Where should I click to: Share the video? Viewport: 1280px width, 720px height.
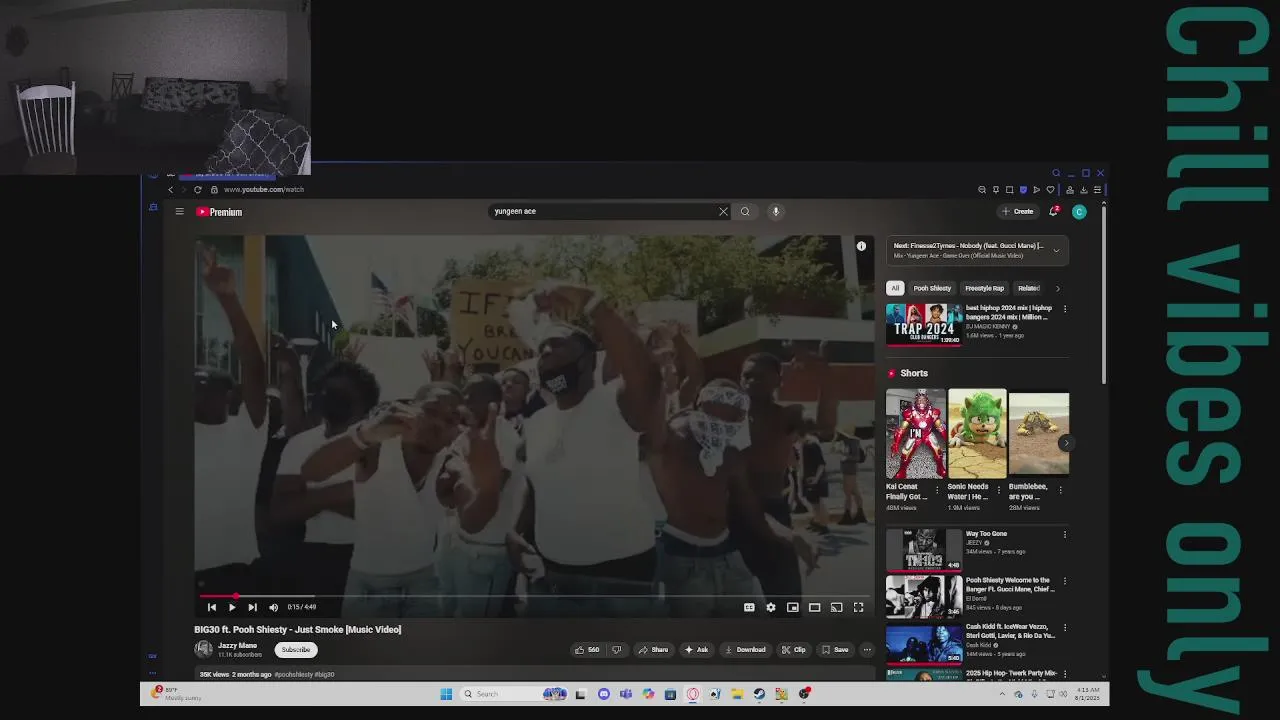pyautogui.click(x=653, y=650)
